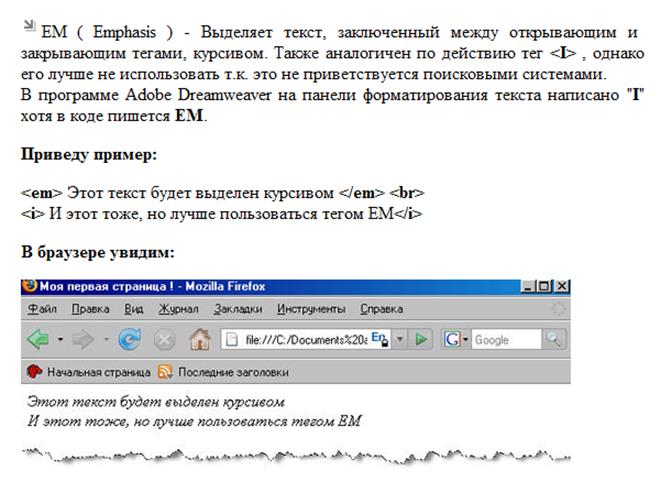
Task: Click the file:///C:/Documents address field
Action: pos(306,340)
